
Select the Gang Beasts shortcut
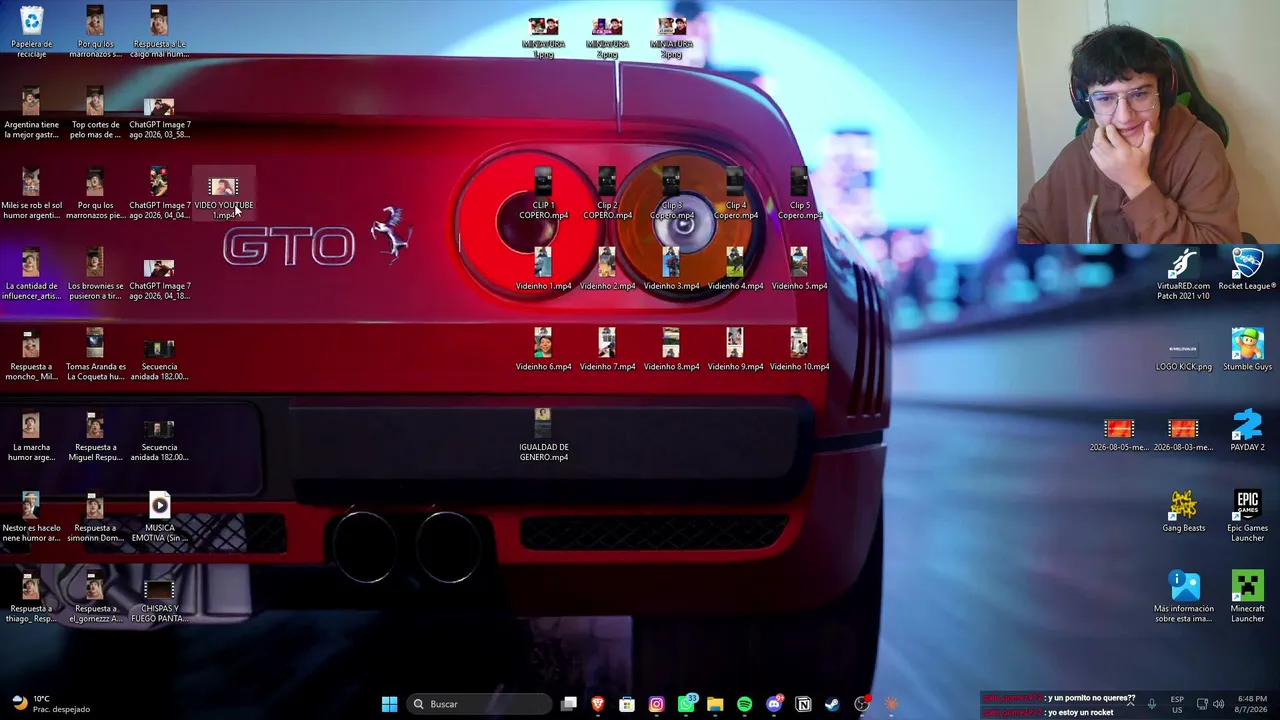1183,512
